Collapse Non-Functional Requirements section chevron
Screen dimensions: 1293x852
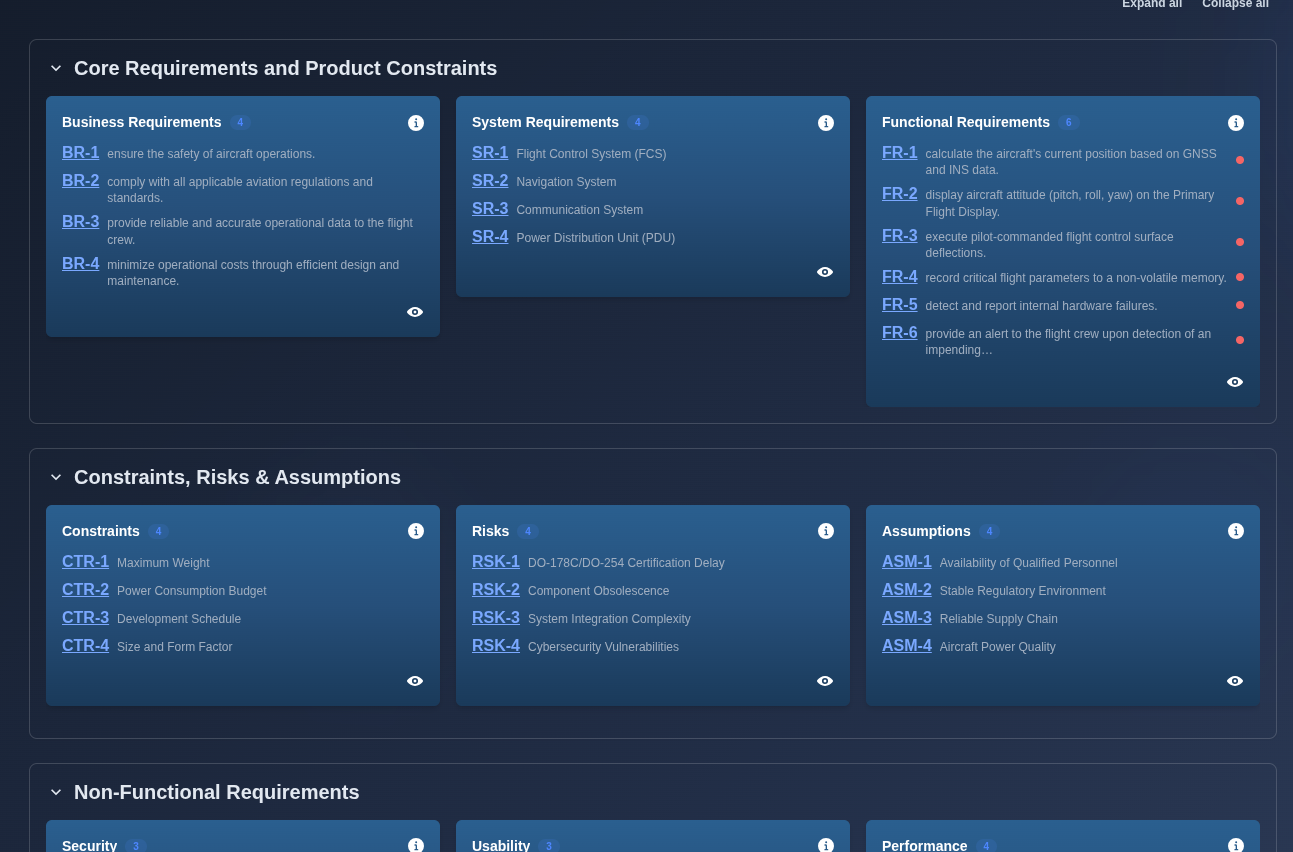pos(56,792)
